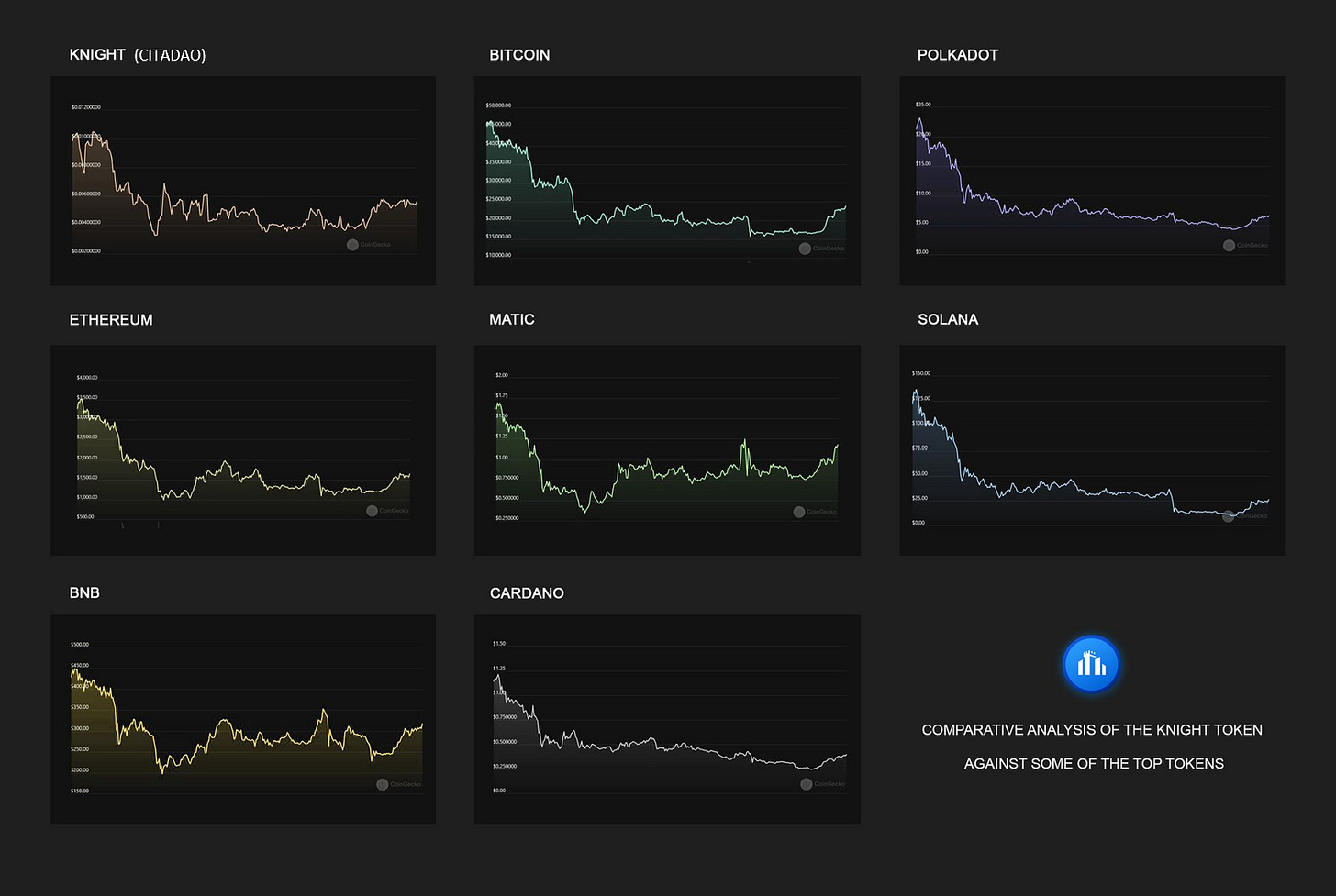Screen dimensions: 1336x896
Task: Click the KNIGHT (CITADAO) heading
Action: coord(138,55)
